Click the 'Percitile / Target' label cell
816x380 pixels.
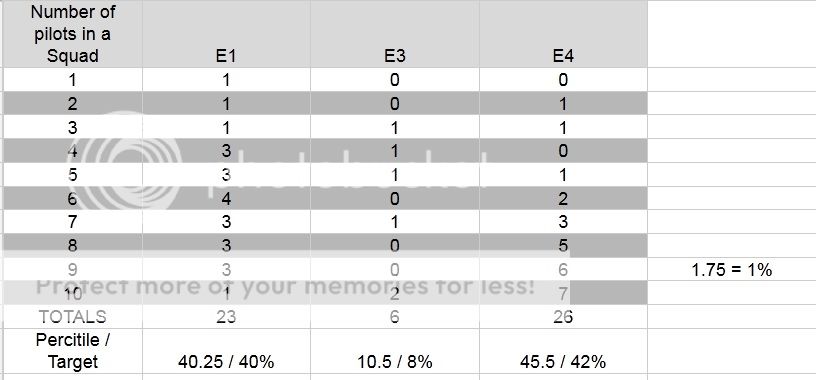72,351
